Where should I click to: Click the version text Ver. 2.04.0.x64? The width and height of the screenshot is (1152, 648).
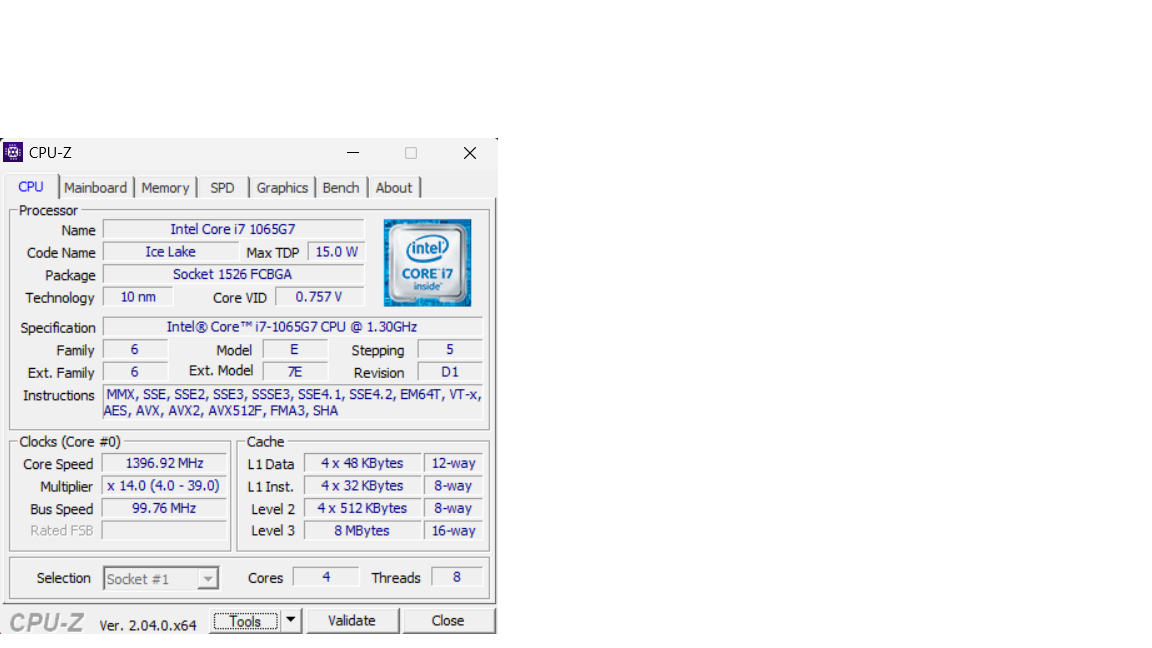(x=148, y=625)
